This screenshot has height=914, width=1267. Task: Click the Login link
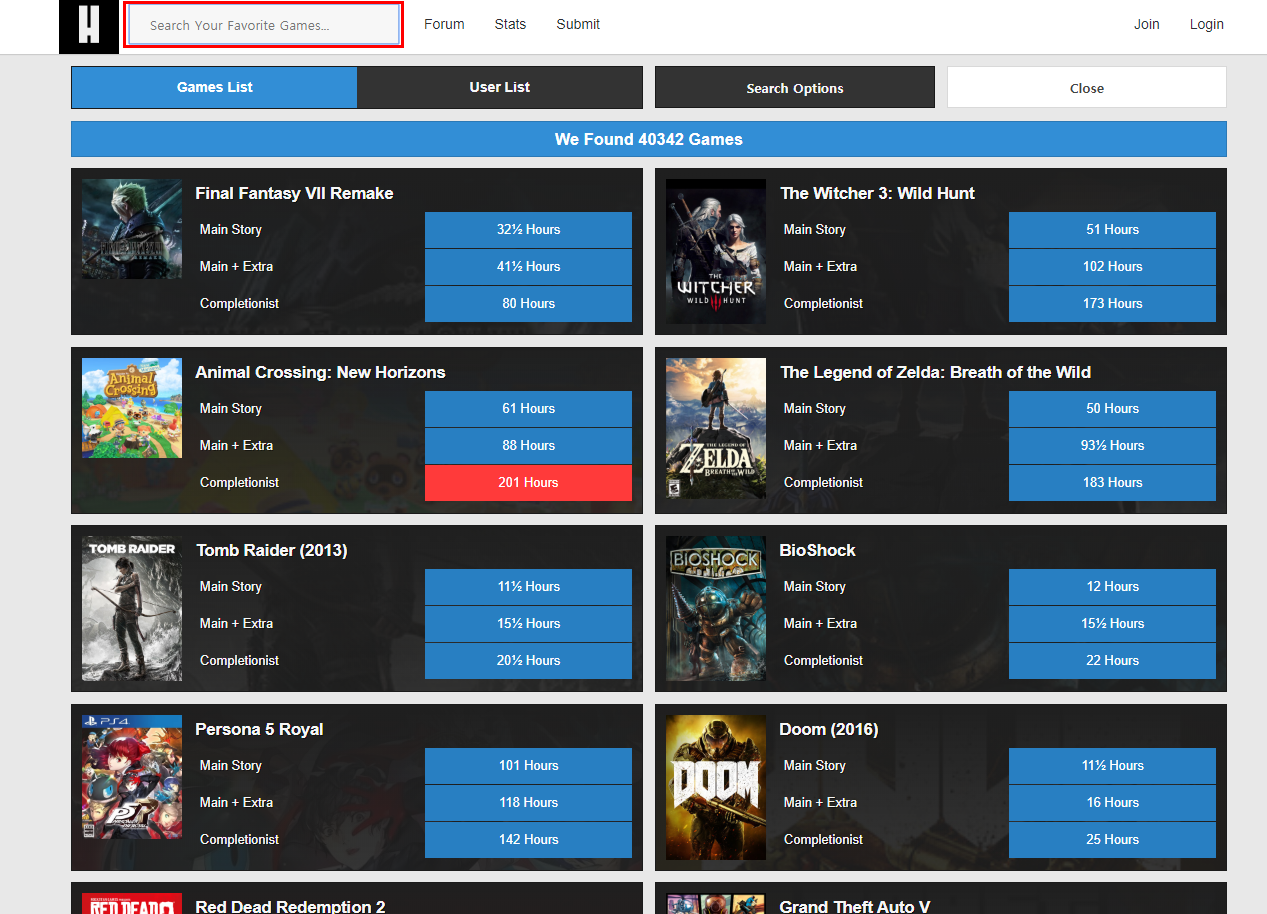1206,24
